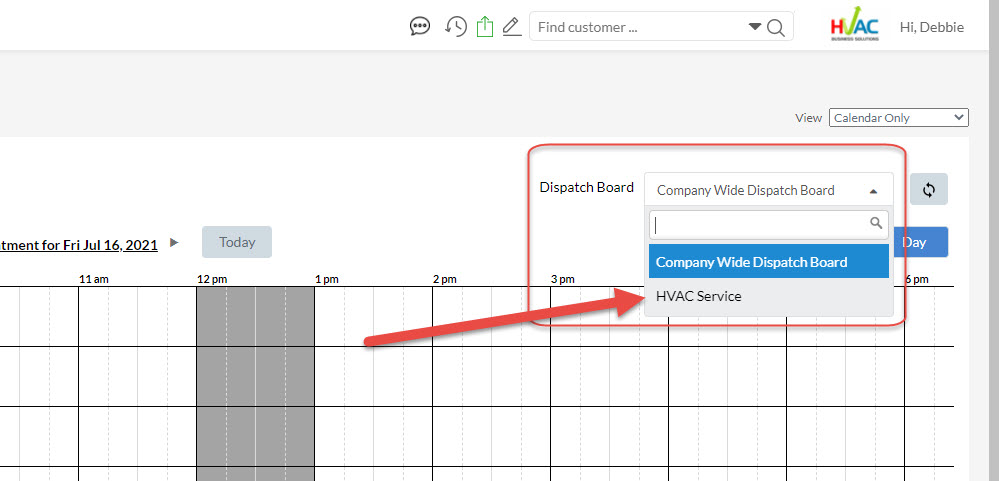The image size is (999, 481).
Task: Open the recent history clock icon
Action: click(456, 27)
